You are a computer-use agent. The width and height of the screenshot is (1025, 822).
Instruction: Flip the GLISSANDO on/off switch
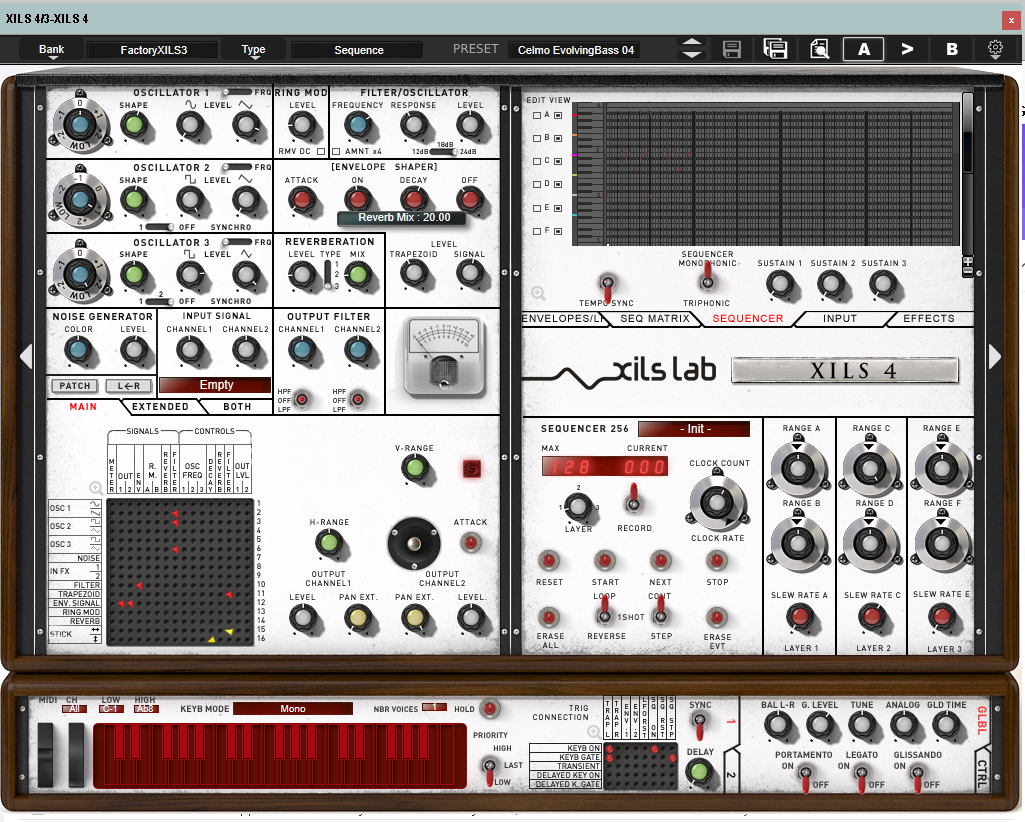coord(916,776)
